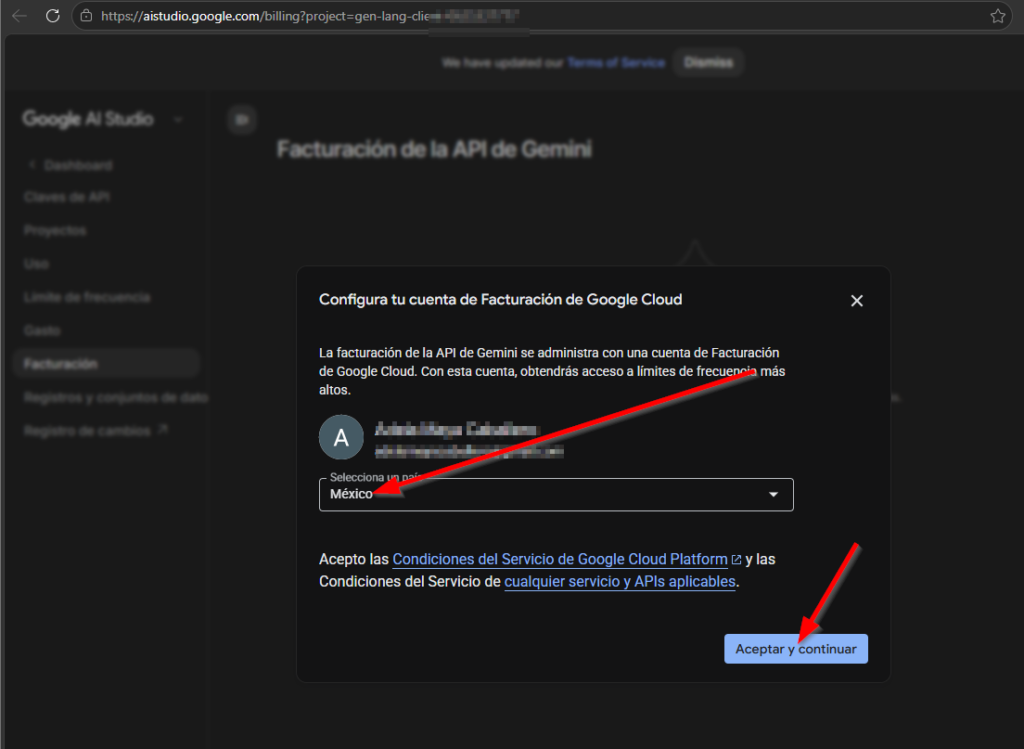Click the browser reload icon

pos(53,16)
